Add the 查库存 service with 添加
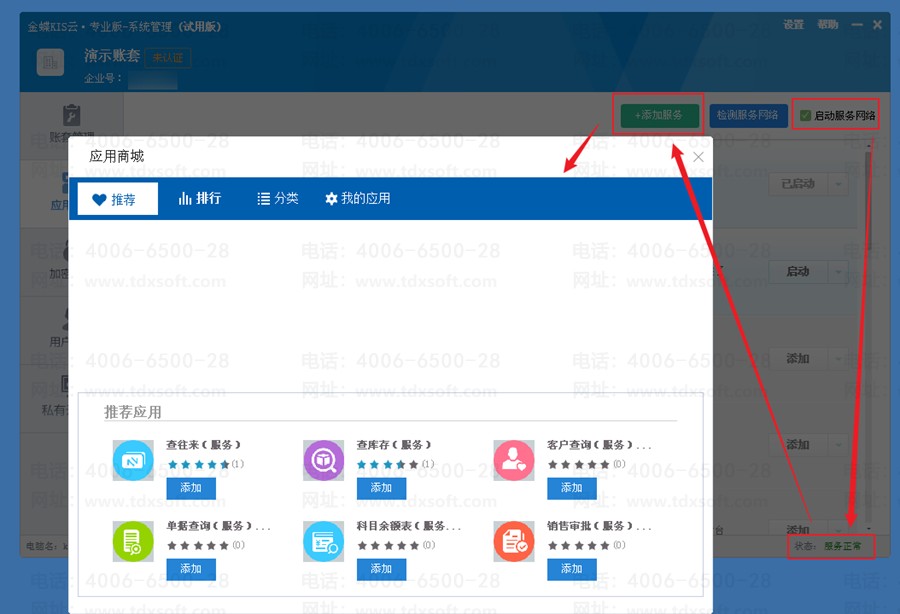Viewport: 900px width, 614px height. click(x=381, y=488)
